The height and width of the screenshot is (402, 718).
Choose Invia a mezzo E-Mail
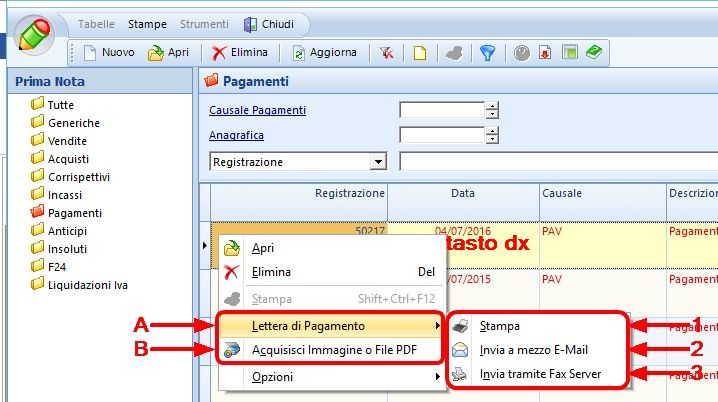pyautogui.click(x=537, y=350)
